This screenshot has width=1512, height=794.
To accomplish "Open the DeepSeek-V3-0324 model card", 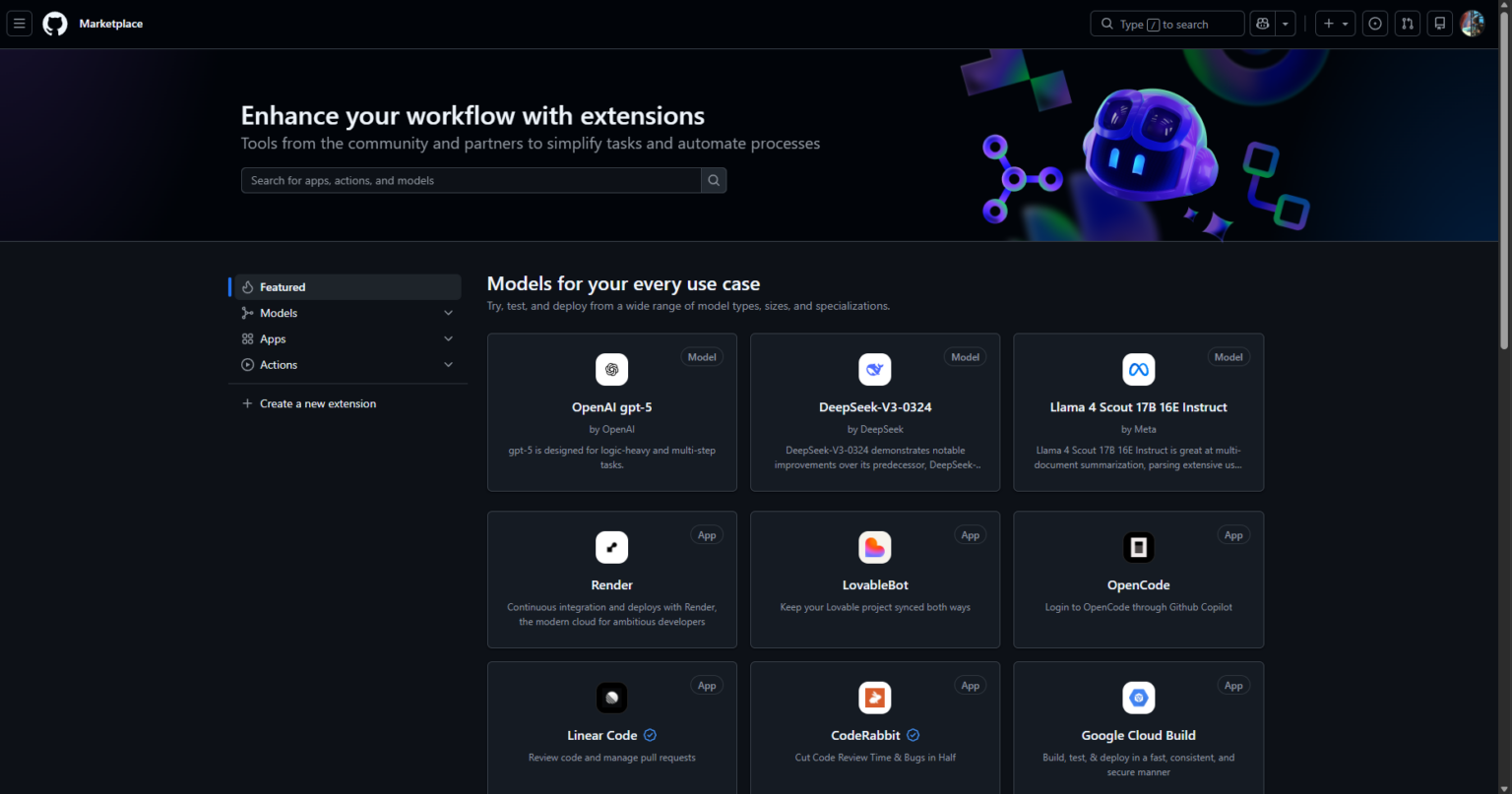I will (875, 412).
